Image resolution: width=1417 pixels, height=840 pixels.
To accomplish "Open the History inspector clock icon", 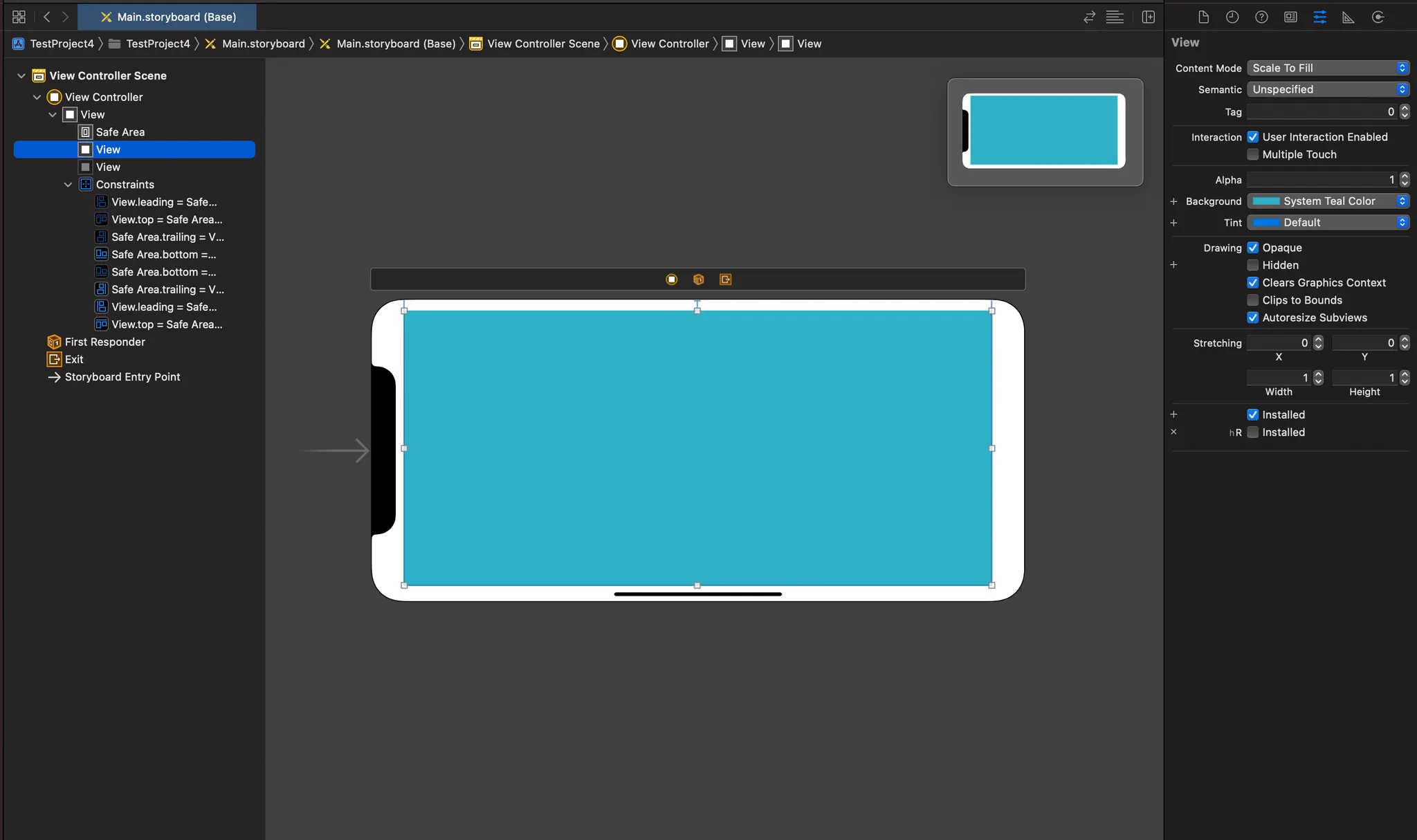I will tap(1232, 17).
